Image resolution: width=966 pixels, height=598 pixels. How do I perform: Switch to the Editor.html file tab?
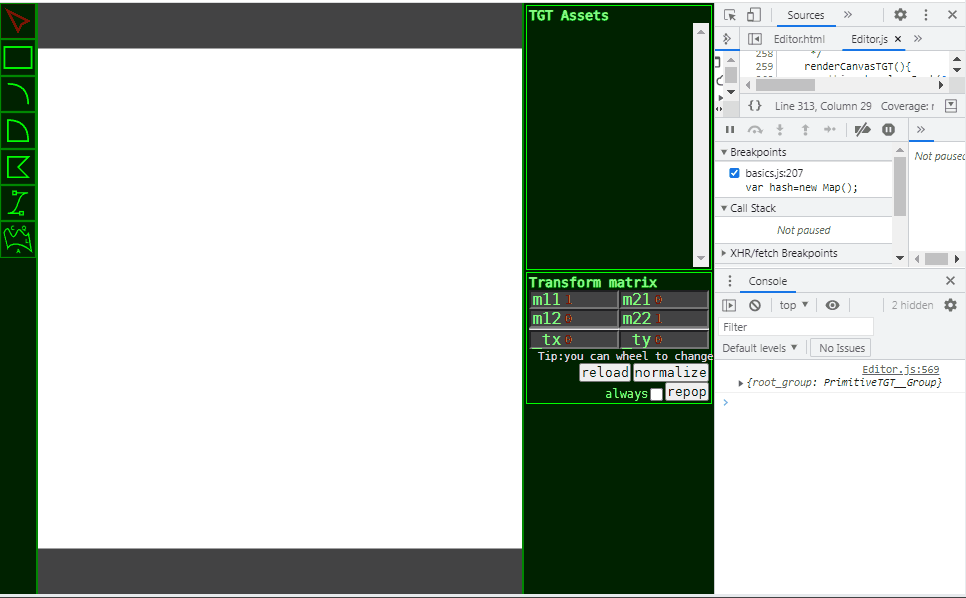coord(799,39)
